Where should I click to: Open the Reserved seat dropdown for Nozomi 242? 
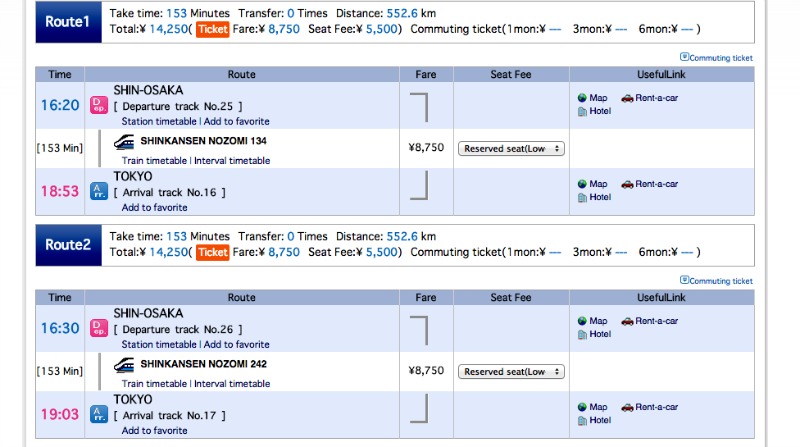pyautogui.click(x=511, y=371)
